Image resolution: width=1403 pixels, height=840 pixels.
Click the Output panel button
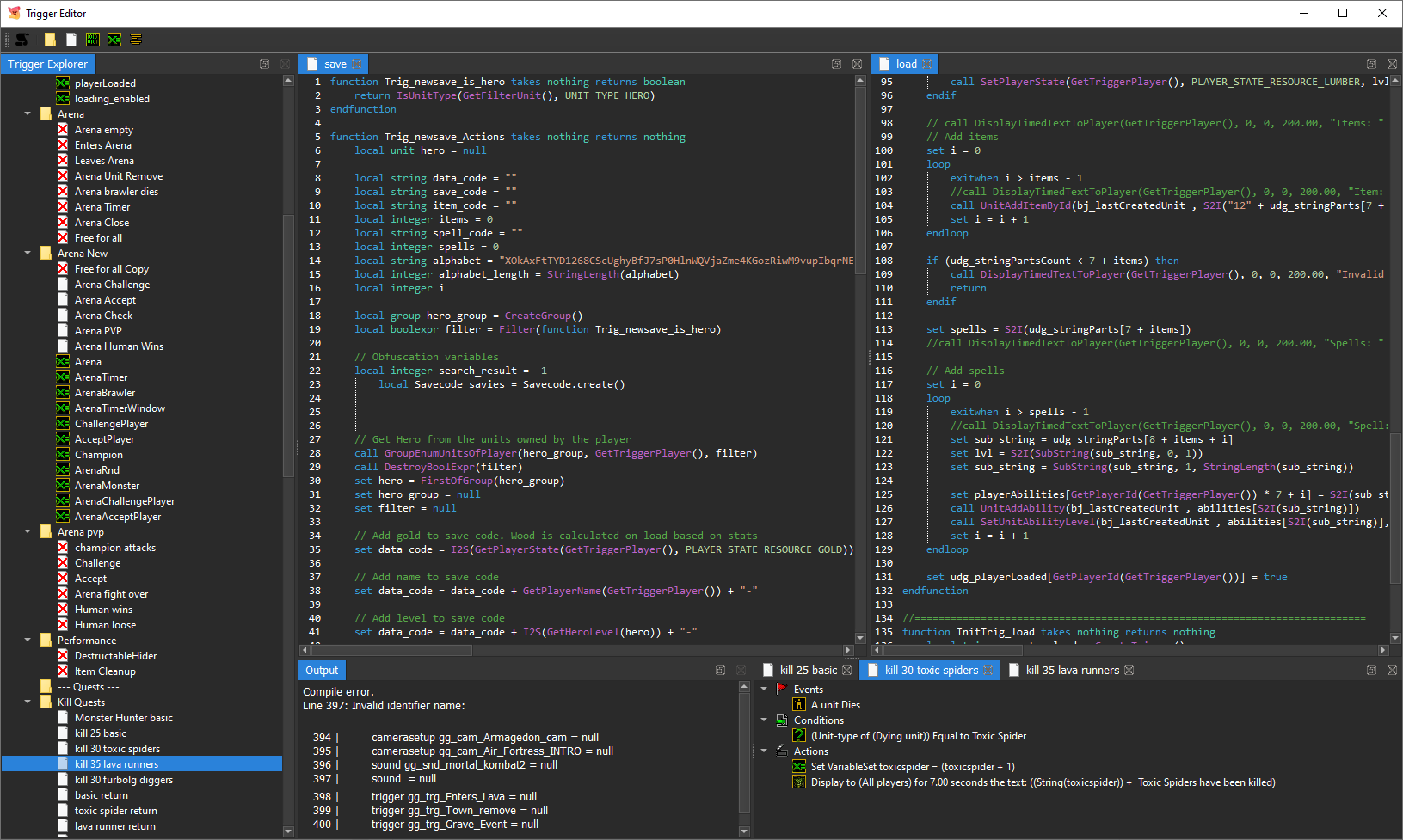321,670
